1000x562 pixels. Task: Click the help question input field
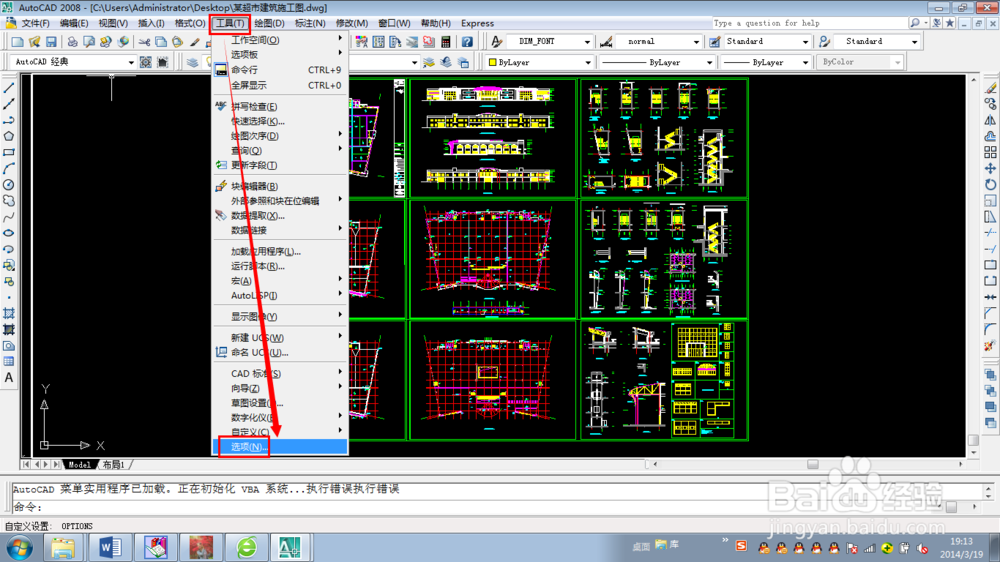tap(809, 23)
